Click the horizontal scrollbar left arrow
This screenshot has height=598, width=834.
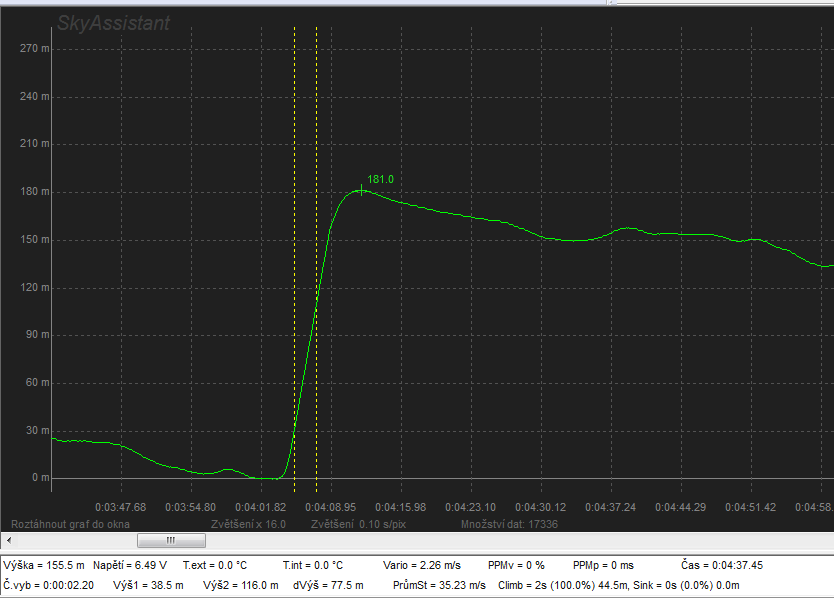pyautogui.click(x=7, y=540)
